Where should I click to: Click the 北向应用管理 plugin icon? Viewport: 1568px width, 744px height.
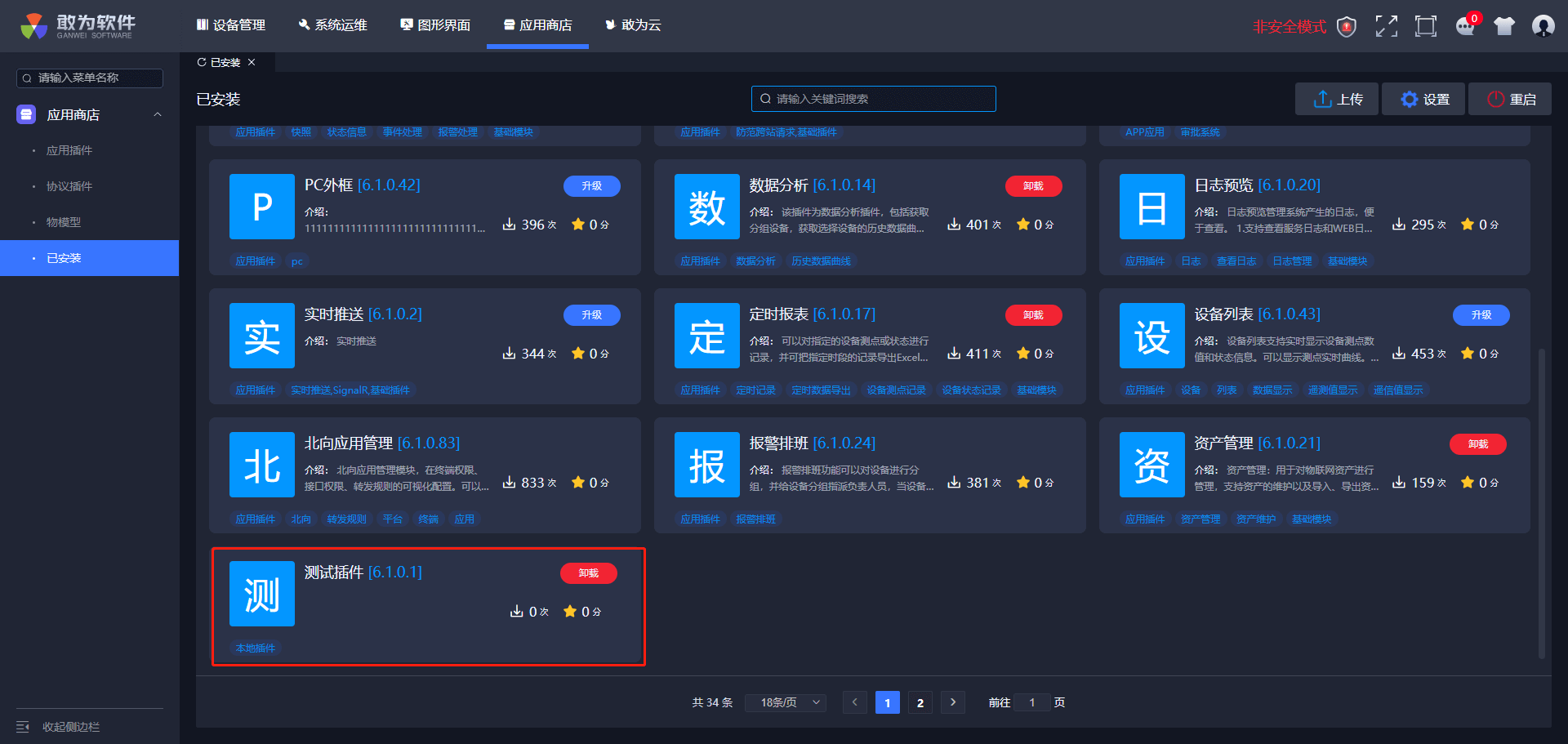coord(262,465)
